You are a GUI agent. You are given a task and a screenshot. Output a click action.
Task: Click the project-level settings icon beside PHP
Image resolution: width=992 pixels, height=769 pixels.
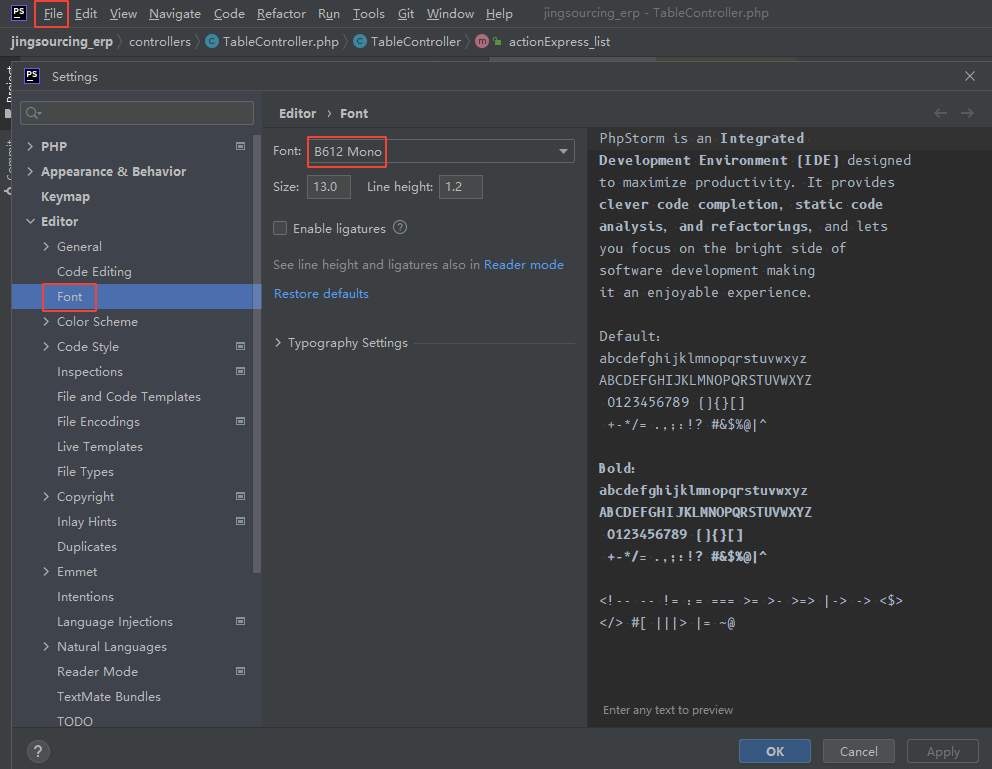[x=240, y=146]
